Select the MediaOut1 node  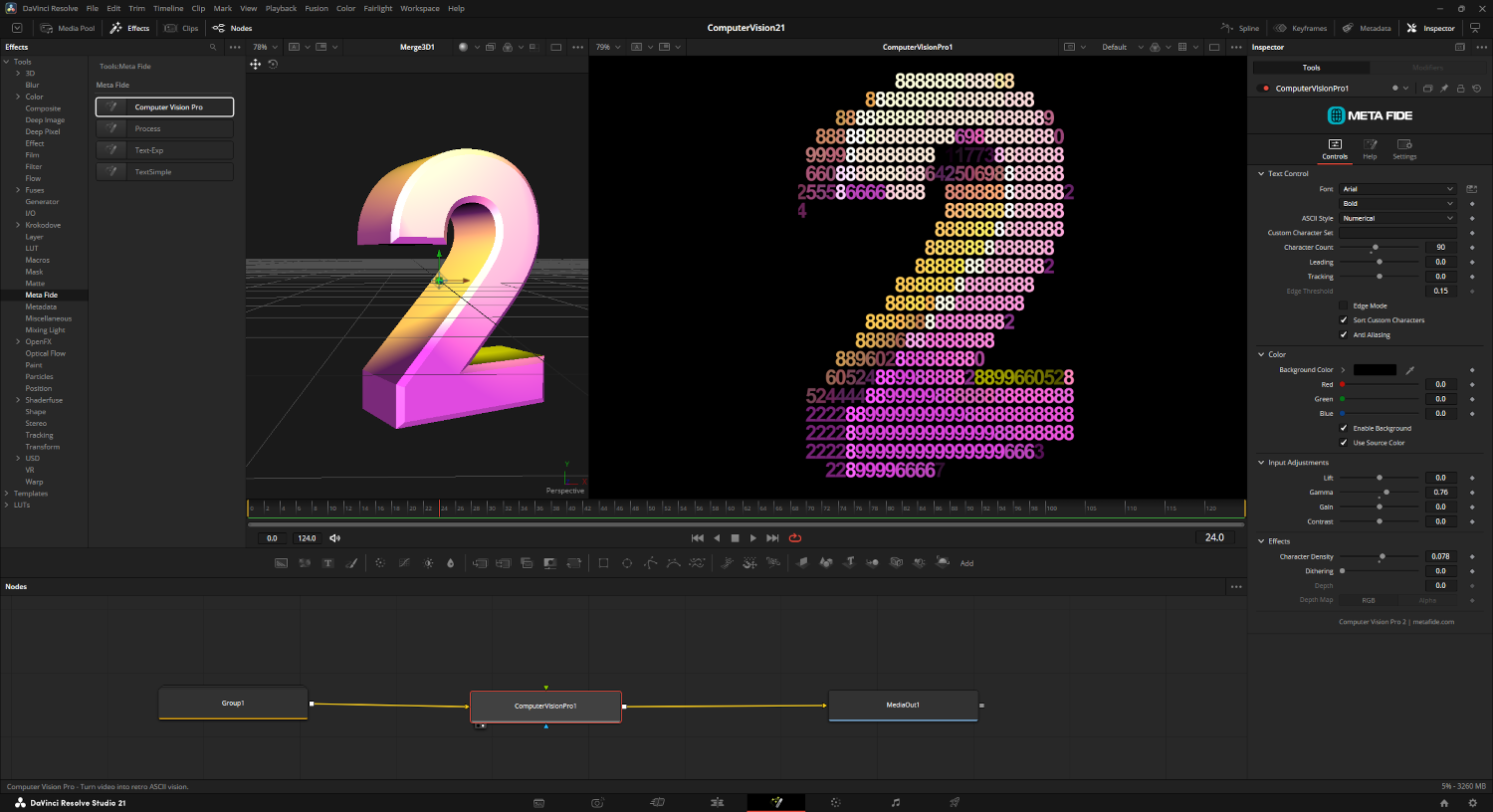[903, 706]
